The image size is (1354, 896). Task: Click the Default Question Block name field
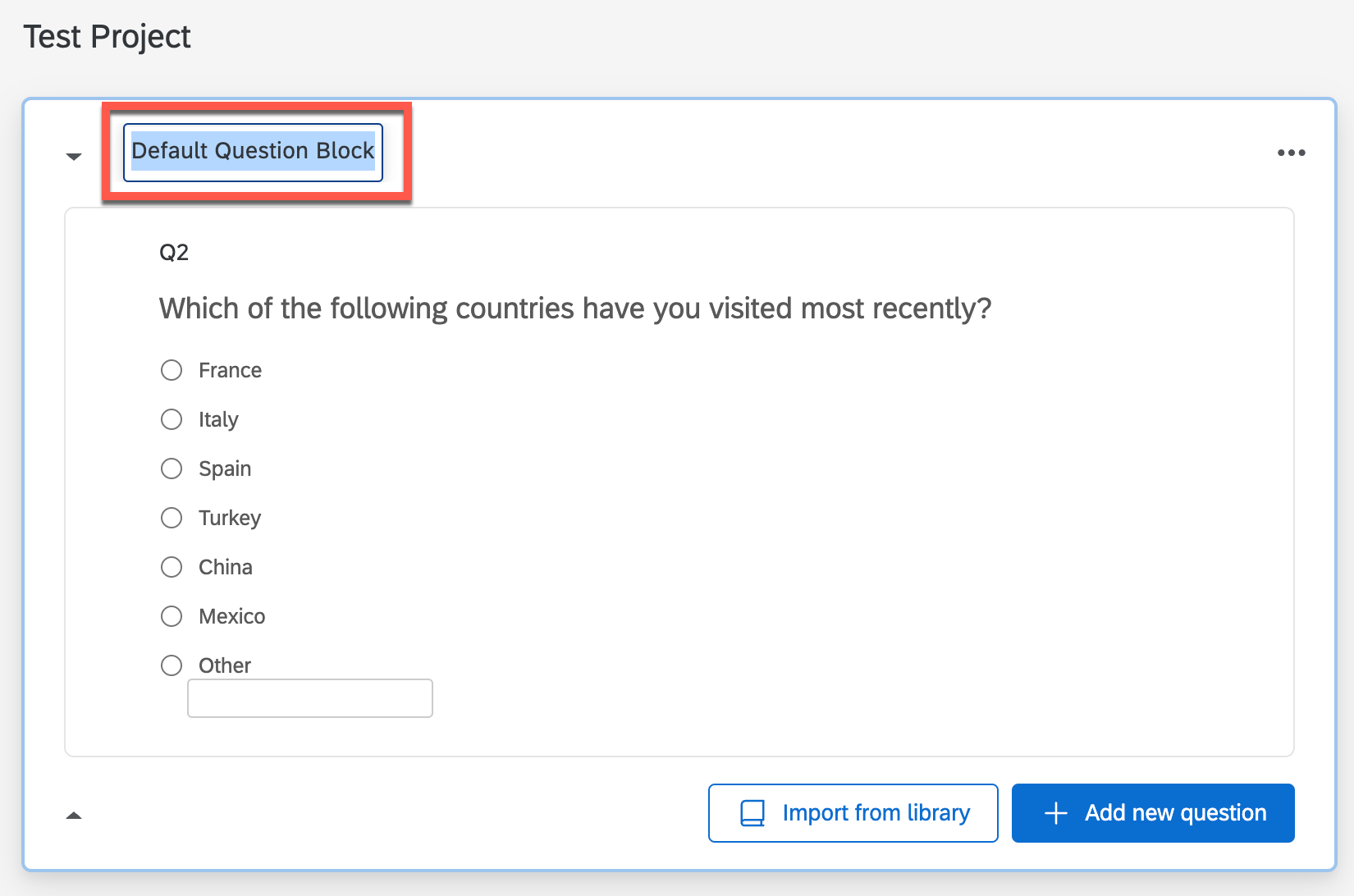tap(252, 151)
